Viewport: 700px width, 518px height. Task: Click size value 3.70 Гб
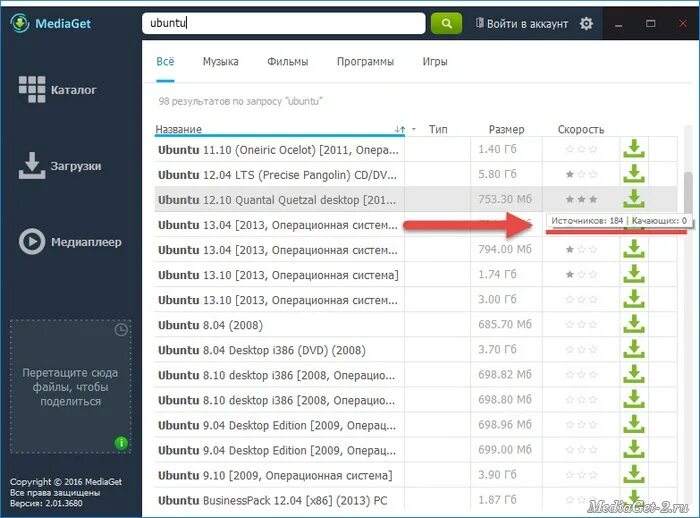click(x=497, y=349)
